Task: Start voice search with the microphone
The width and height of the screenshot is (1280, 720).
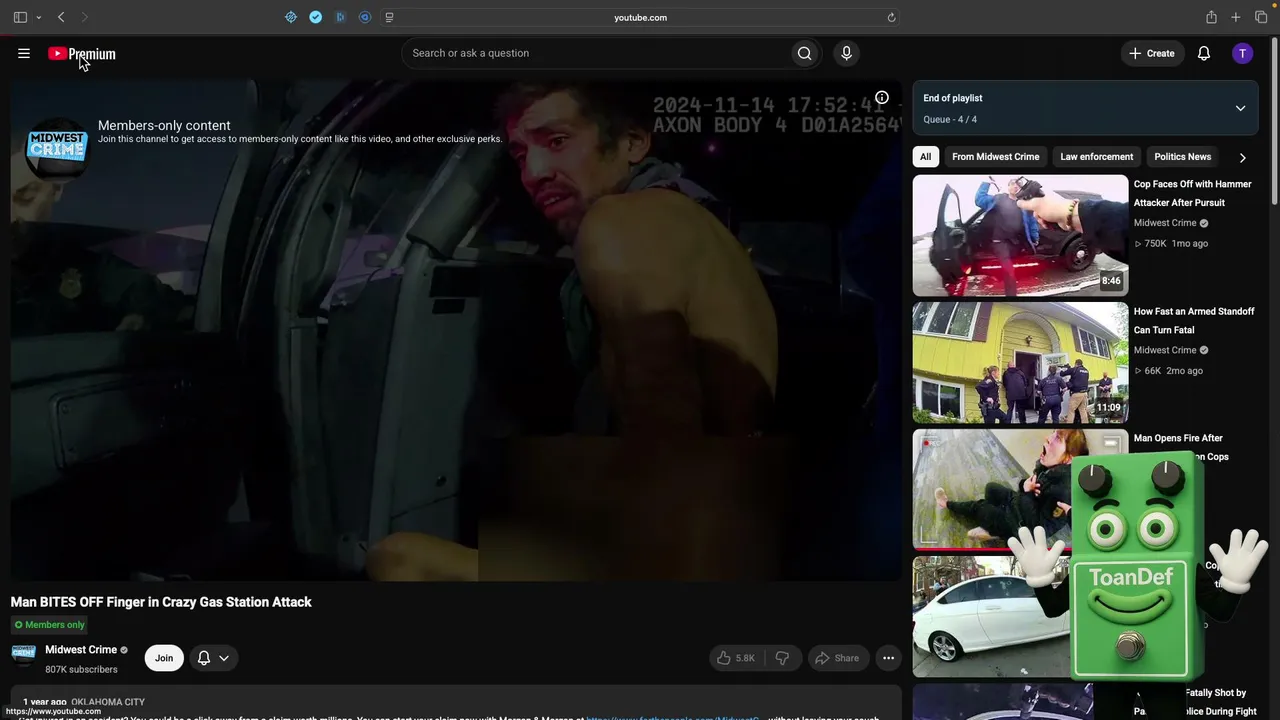Action: [x=846, y=53]
